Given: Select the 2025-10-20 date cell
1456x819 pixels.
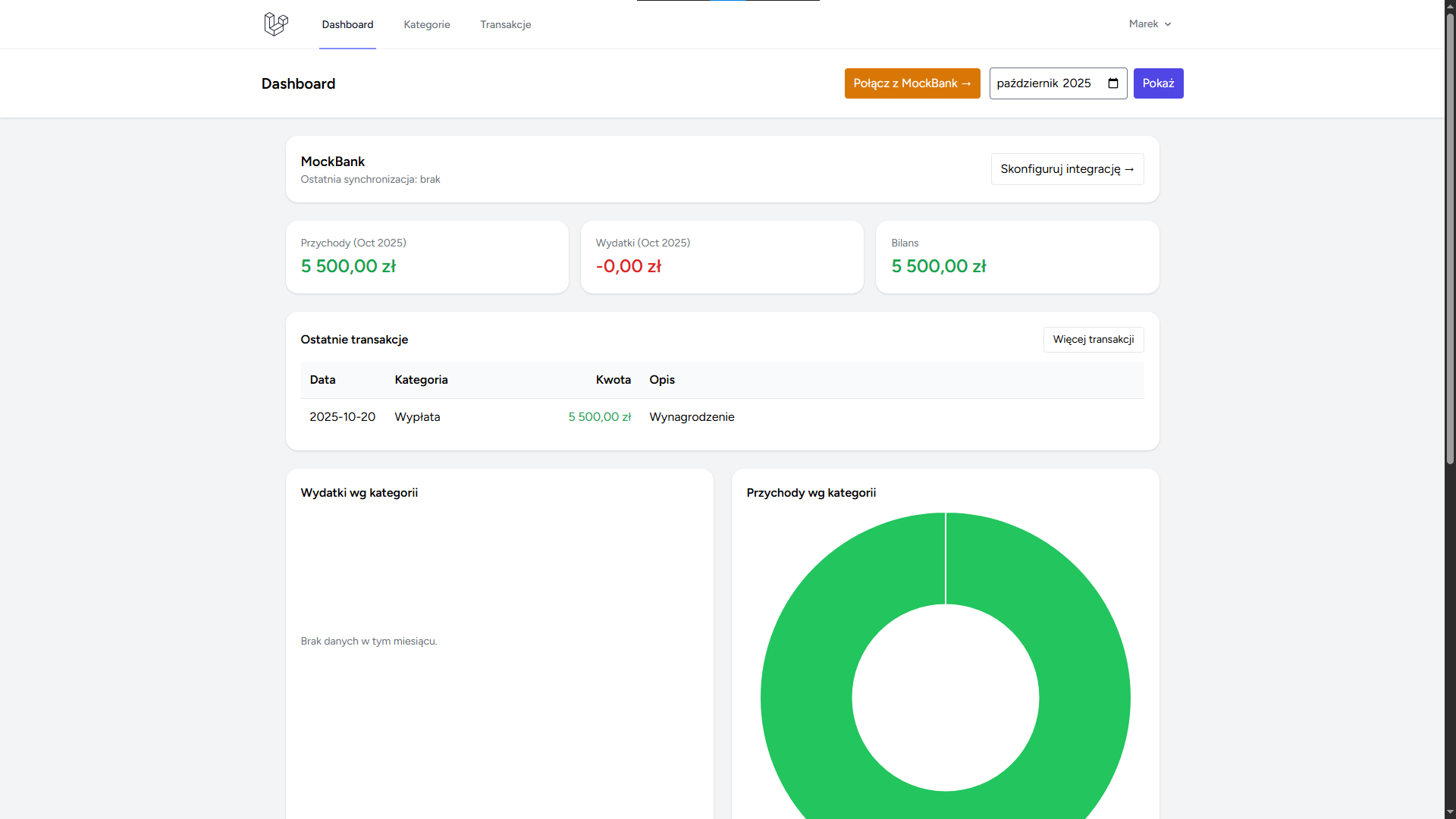Looking at the screenshot, I should (x=342, y=417).
